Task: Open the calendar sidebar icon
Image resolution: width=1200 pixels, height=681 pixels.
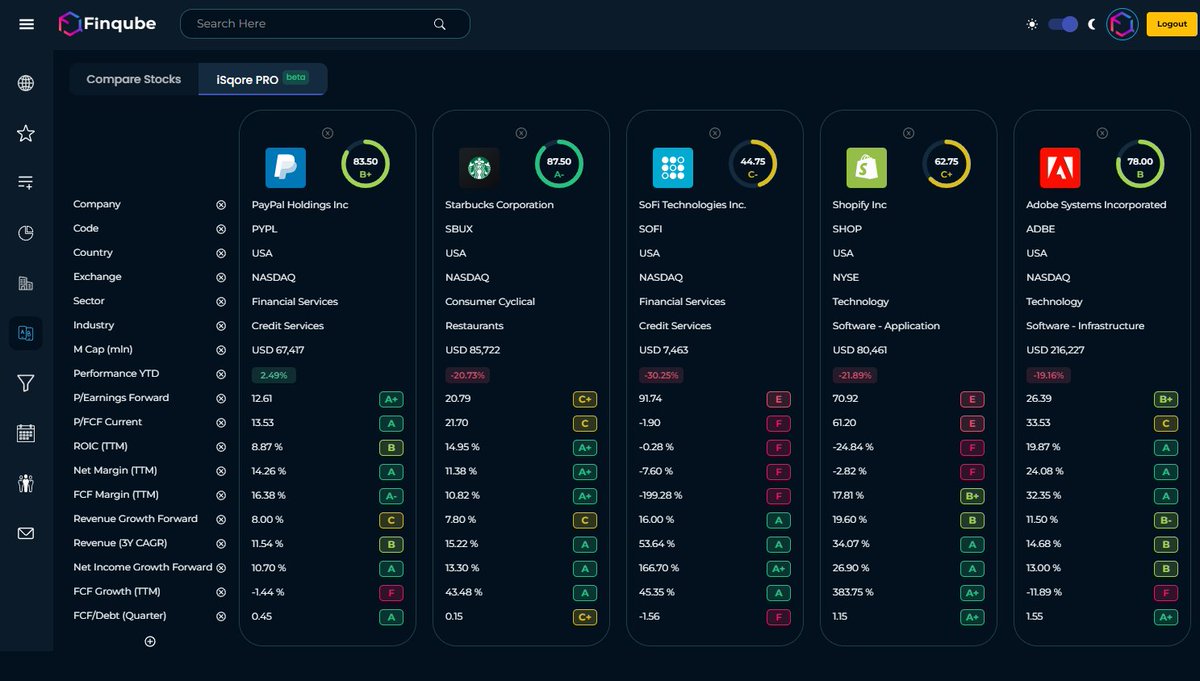Action: 26,433
